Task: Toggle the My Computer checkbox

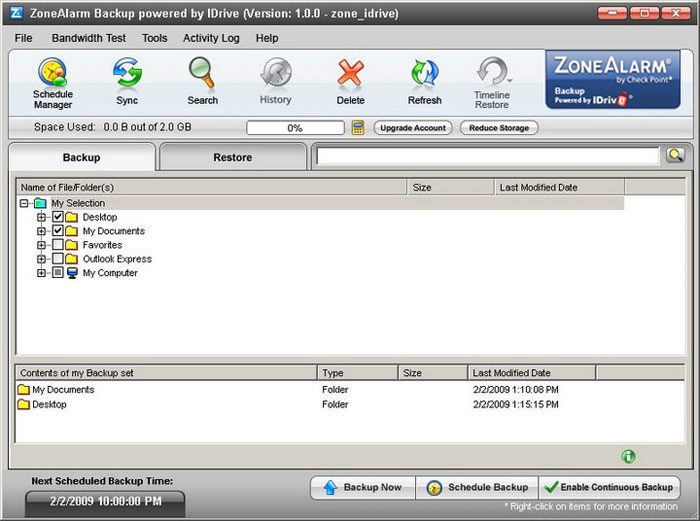Action: click(x=58, y=272)
